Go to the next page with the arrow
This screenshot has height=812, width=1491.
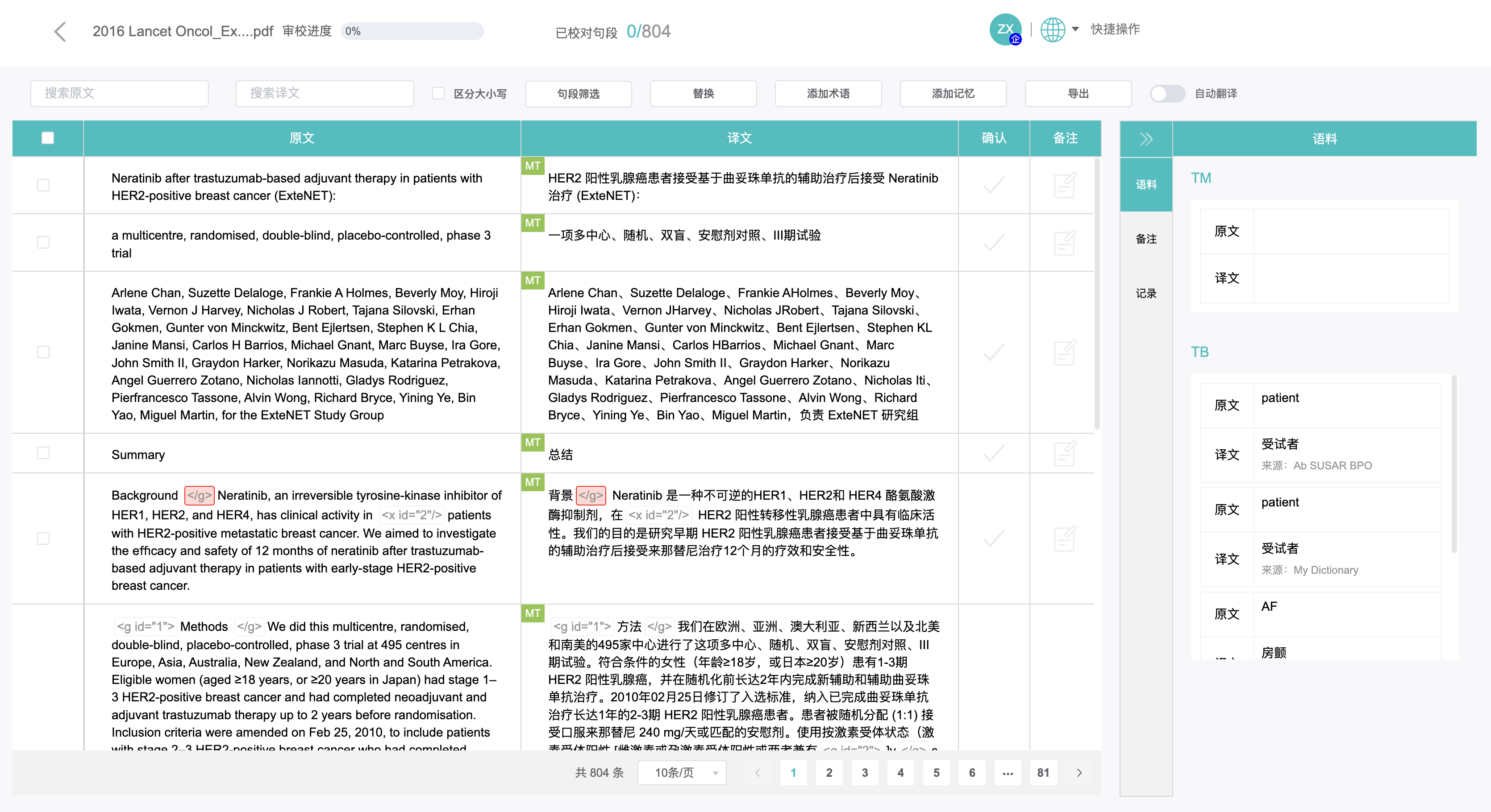point(1079,773)
